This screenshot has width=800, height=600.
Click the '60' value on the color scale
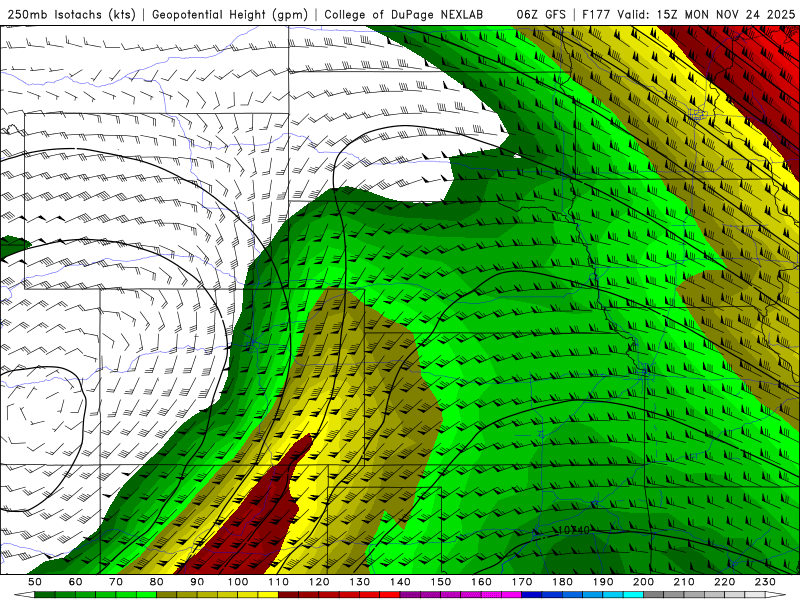point(75,582)
